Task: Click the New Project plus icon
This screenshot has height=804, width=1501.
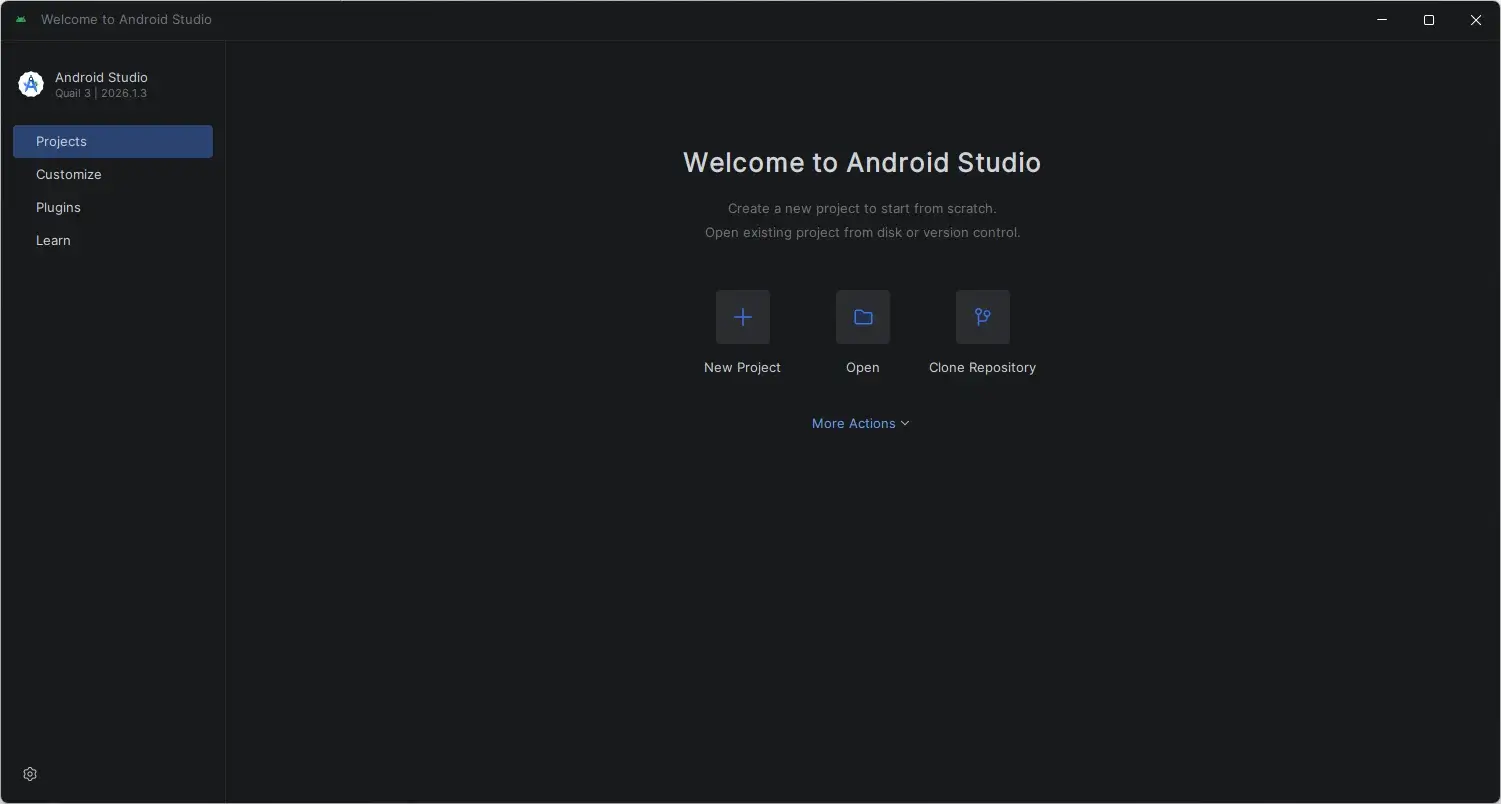Action: coord(742,317)
